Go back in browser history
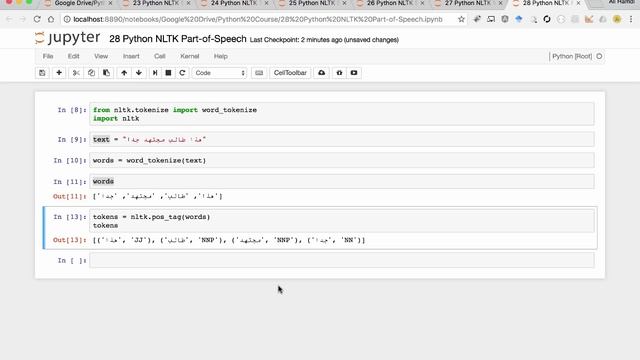This screenshot has height=360, width=640. pos(9,19)
